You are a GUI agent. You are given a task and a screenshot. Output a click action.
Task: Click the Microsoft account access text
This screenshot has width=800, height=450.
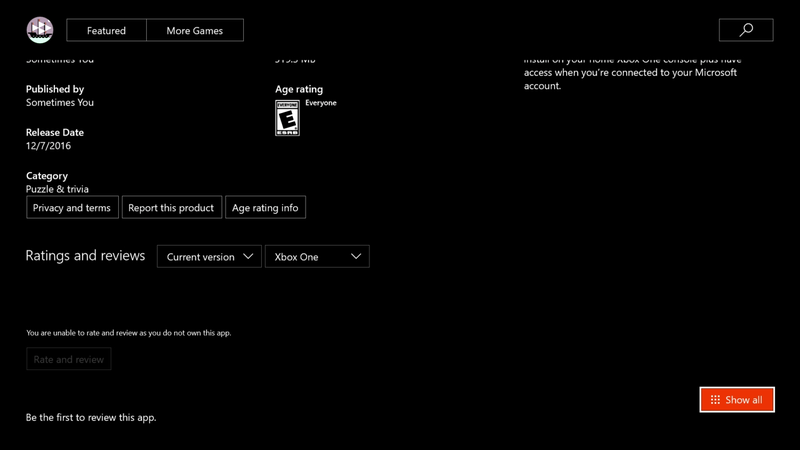[633, 72]
